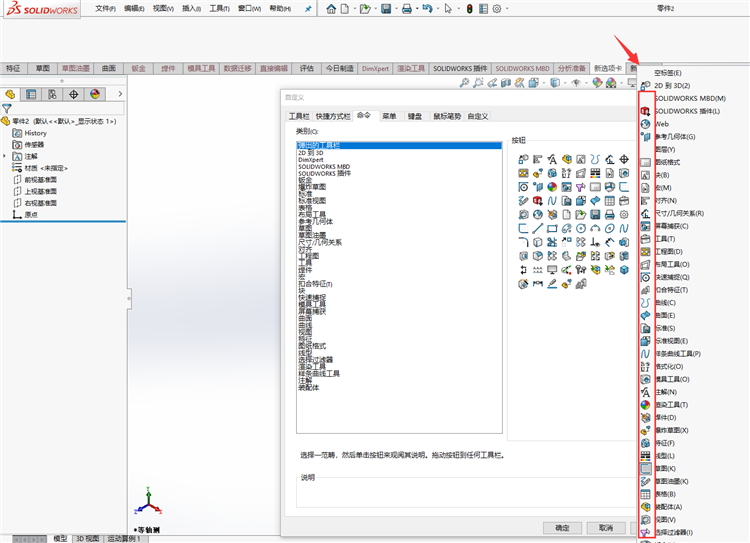Screen dimensions: 750x543
Task: Create a new document with New icon
Action: point(344,9)
